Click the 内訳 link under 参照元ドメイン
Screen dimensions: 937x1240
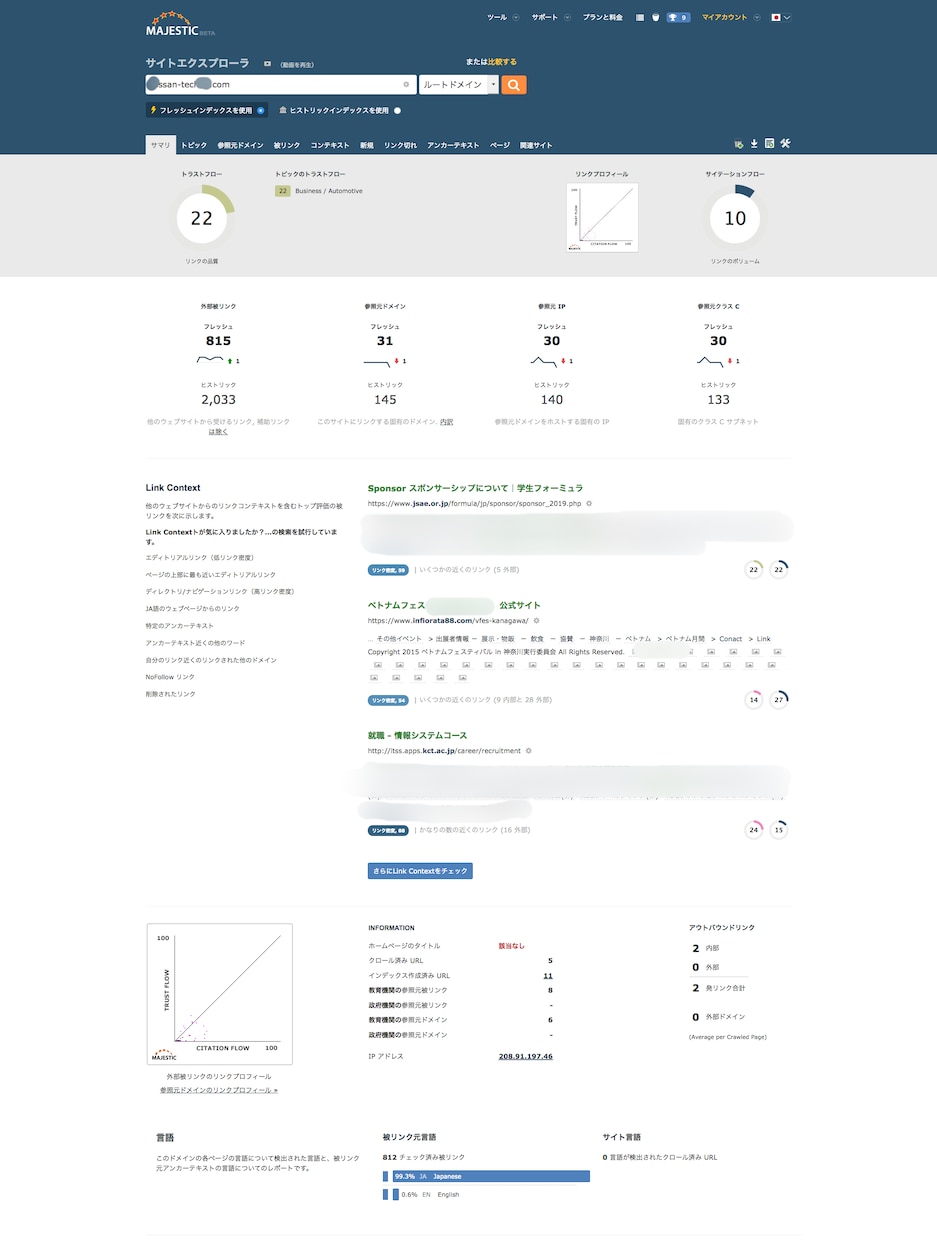(446, 422)
